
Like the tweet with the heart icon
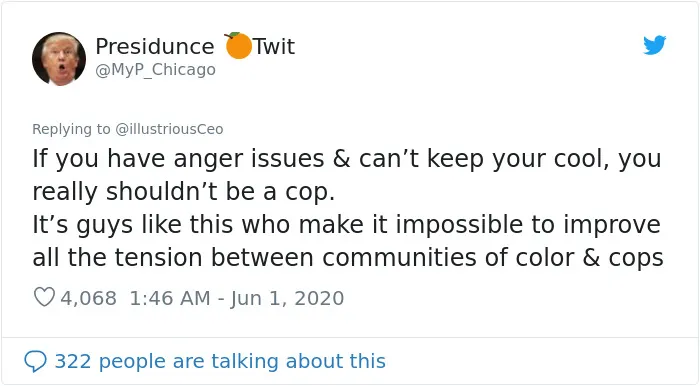coord(44,297)
